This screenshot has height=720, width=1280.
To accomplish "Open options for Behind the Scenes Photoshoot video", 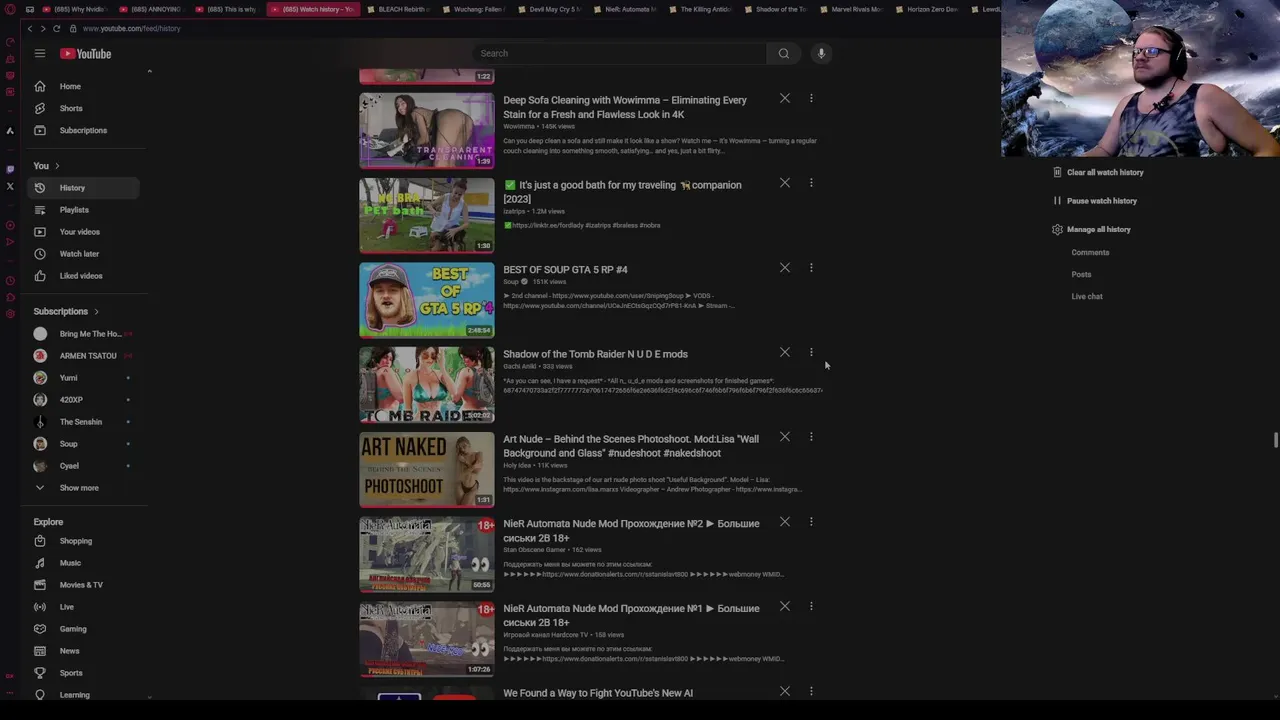I will point(811,437).
